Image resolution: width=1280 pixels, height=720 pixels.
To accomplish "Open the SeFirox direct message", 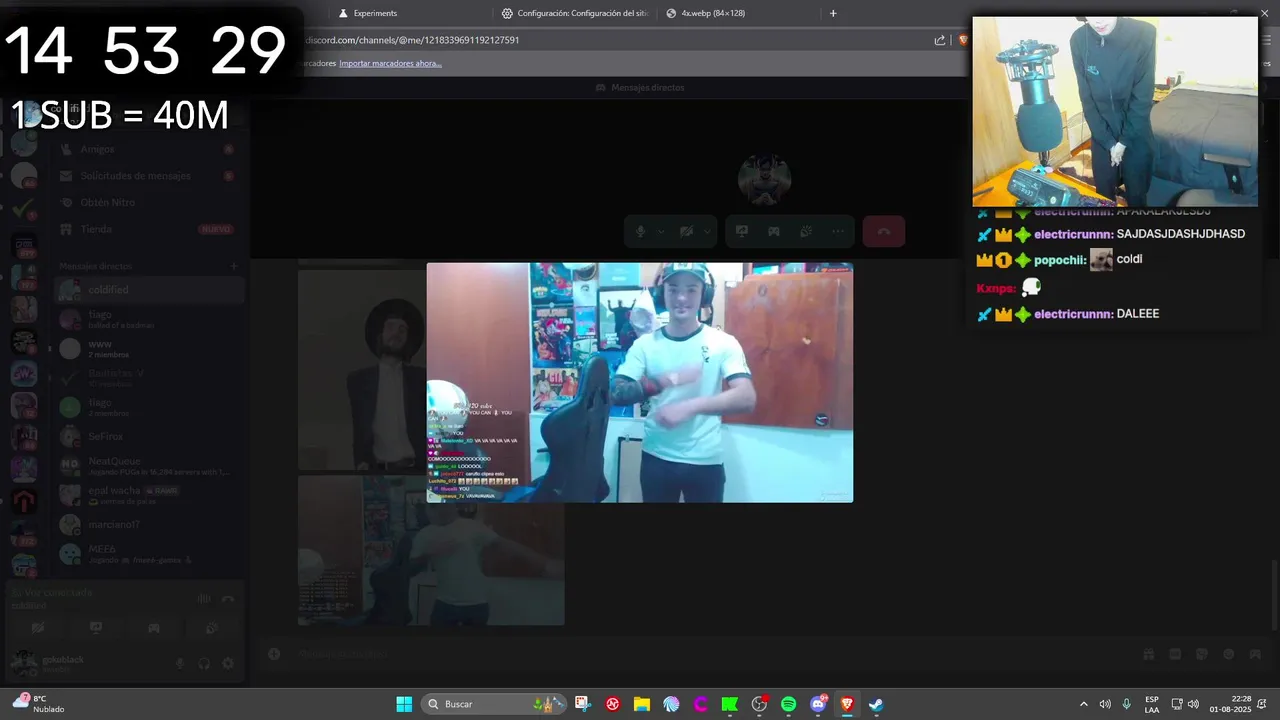I will [148, 436].
